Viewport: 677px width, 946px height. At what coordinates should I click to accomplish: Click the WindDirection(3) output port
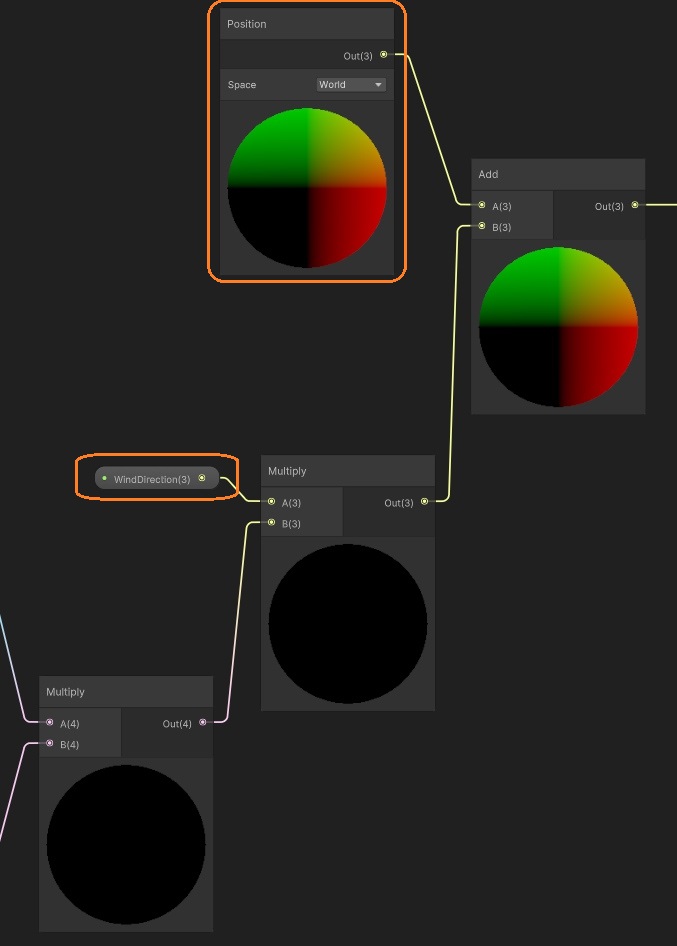click(x=202, y=478)
